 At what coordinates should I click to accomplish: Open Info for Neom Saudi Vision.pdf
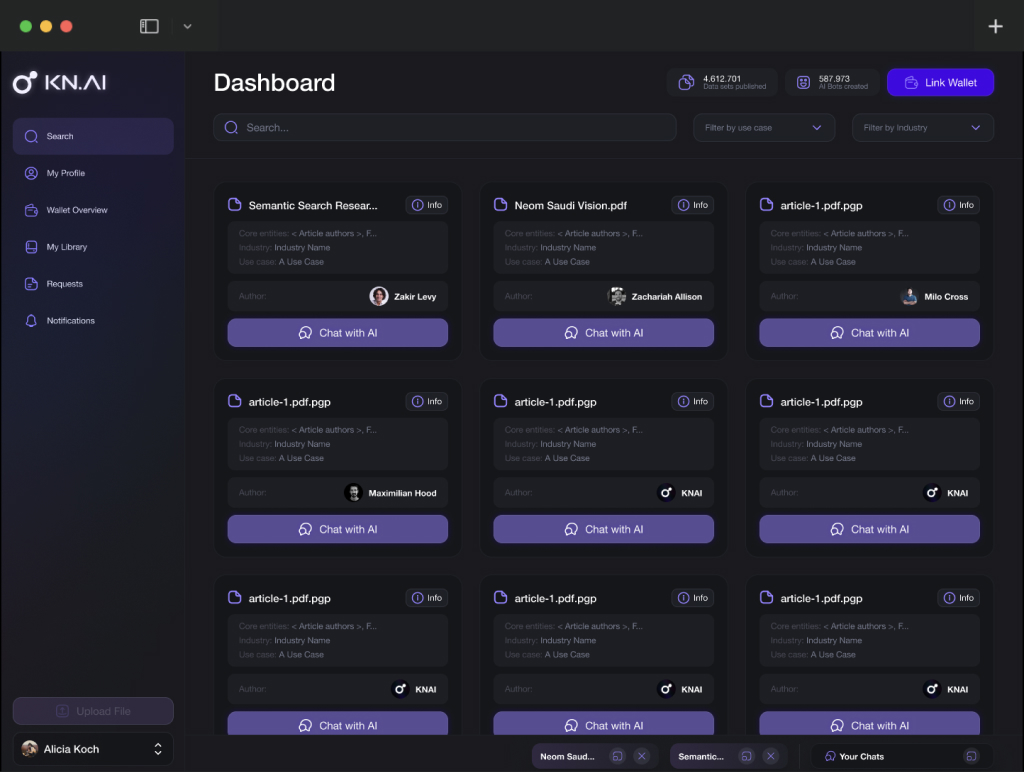pos(693,205)
